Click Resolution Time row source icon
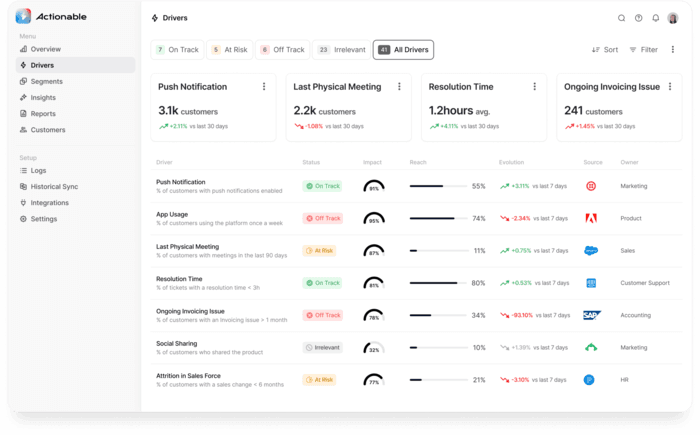The image size is (700, 435). tap(591, 283)
